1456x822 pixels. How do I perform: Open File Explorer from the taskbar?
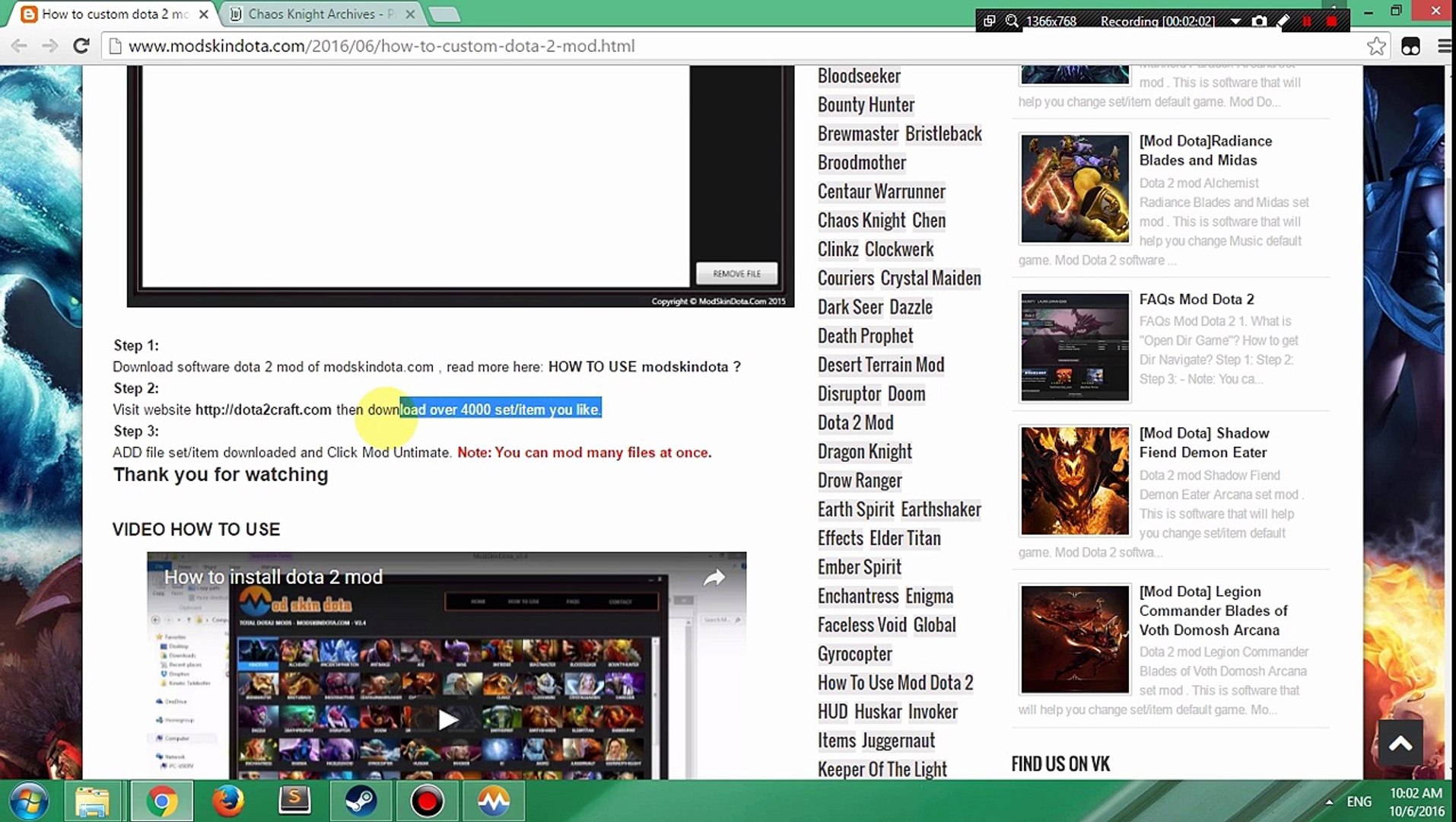click(x=93, y=801)
